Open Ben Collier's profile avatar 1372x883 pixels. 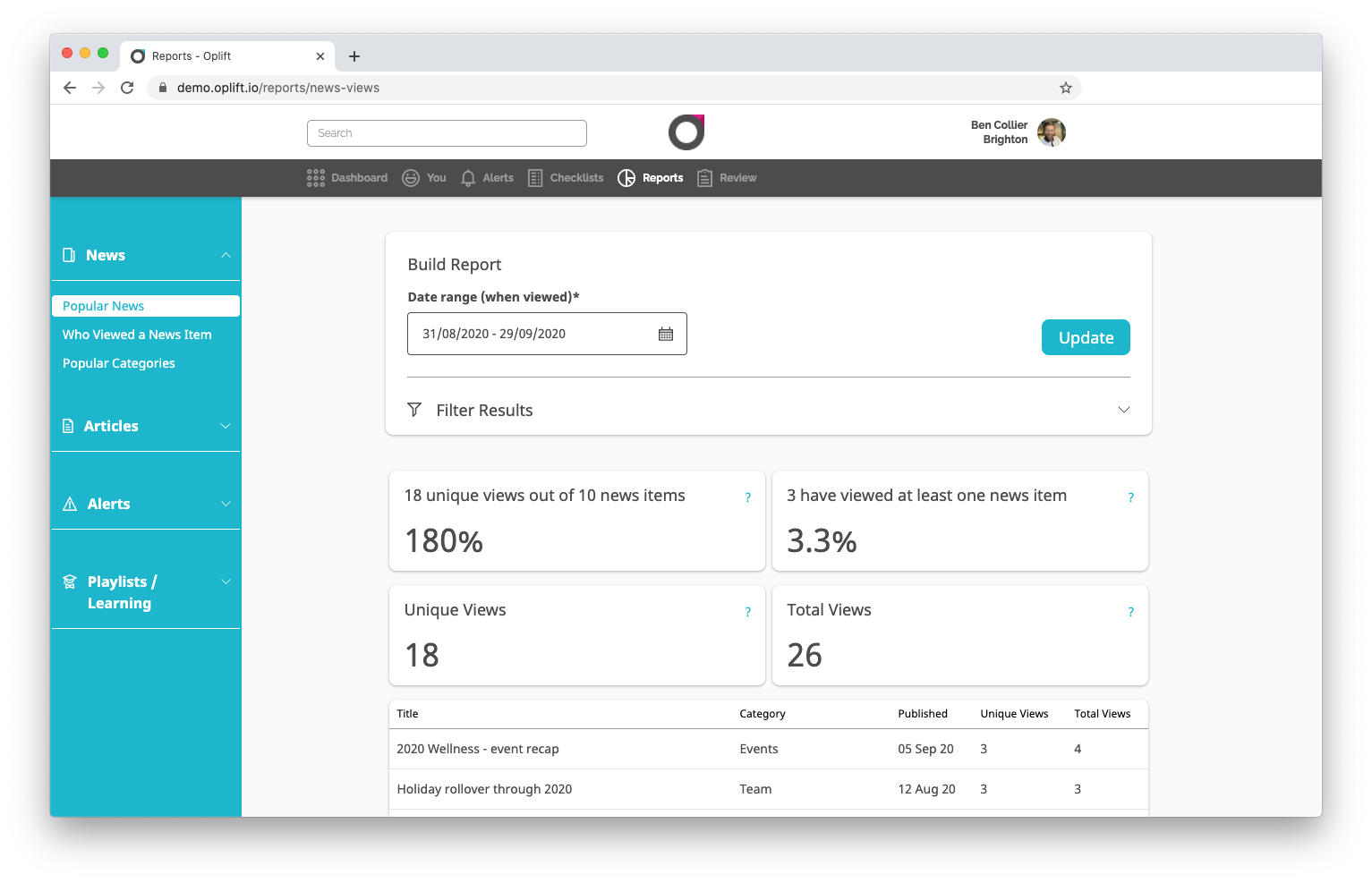(1052, 132)
